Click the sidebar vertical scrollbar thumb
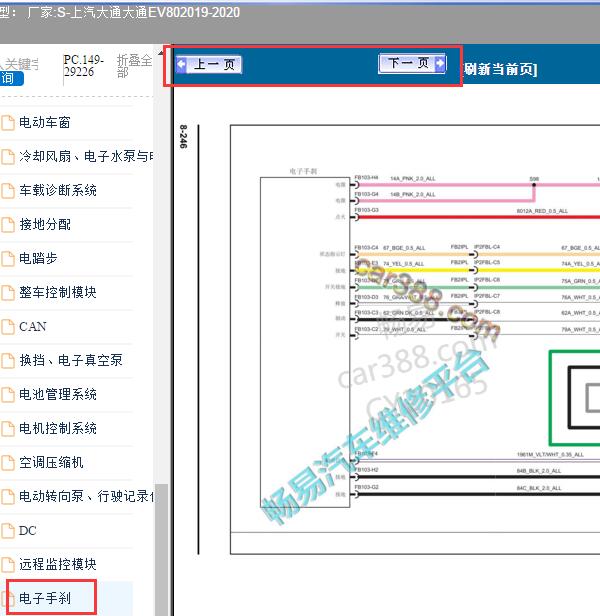The image size is (600, 616). click(161, 550)
